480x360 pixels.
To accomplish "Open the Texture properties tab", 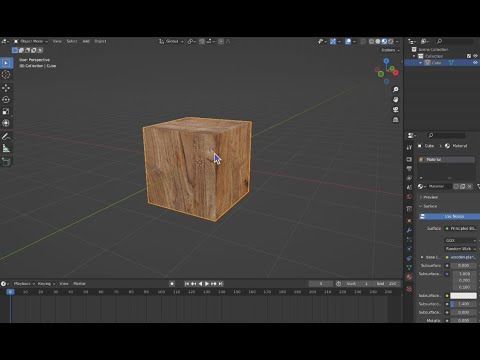I will (409, 289).
